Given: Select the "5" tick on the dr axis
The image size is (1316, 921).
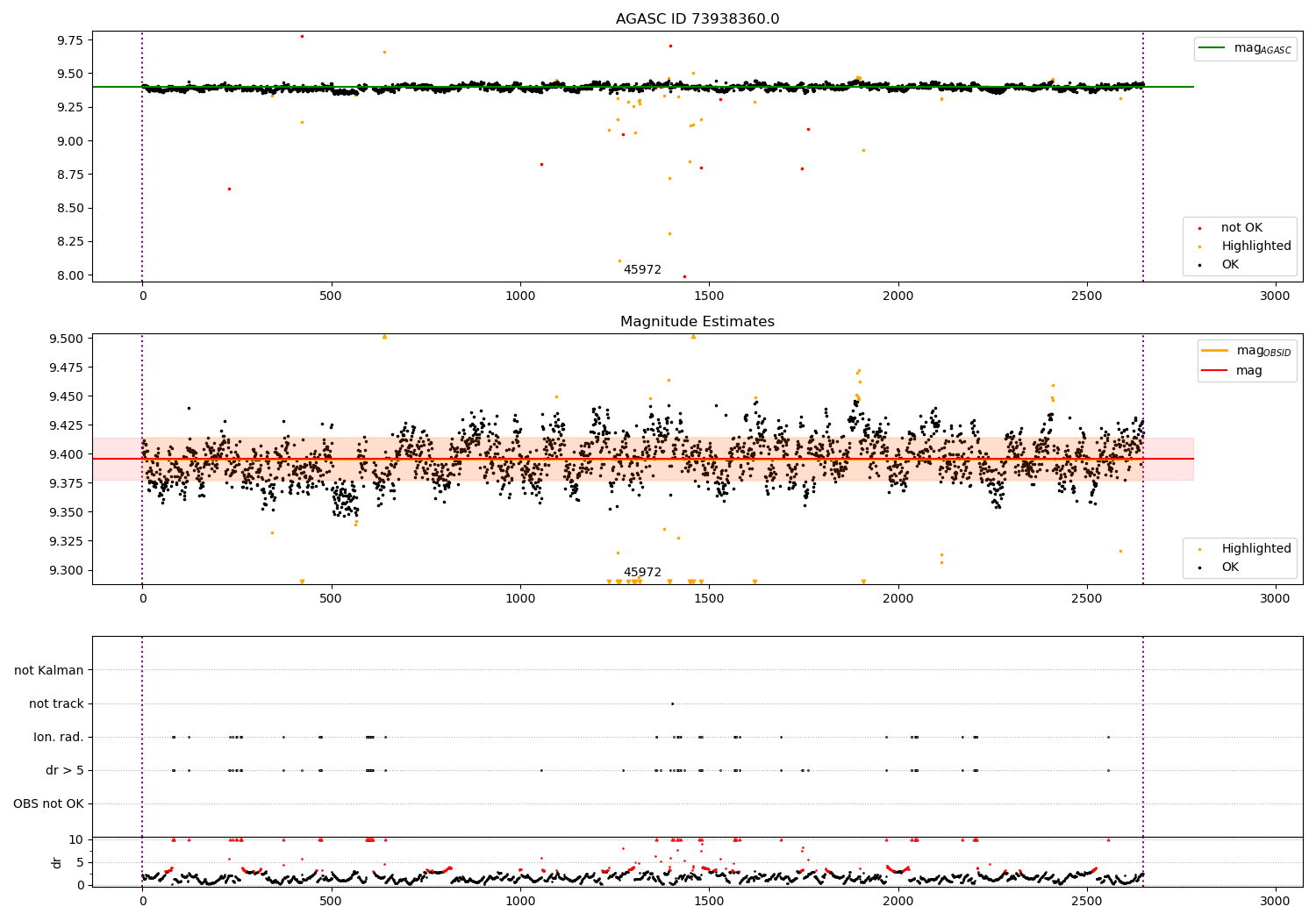Looking at the screenshot, I should pyautogui.click(x=80, y=862).
